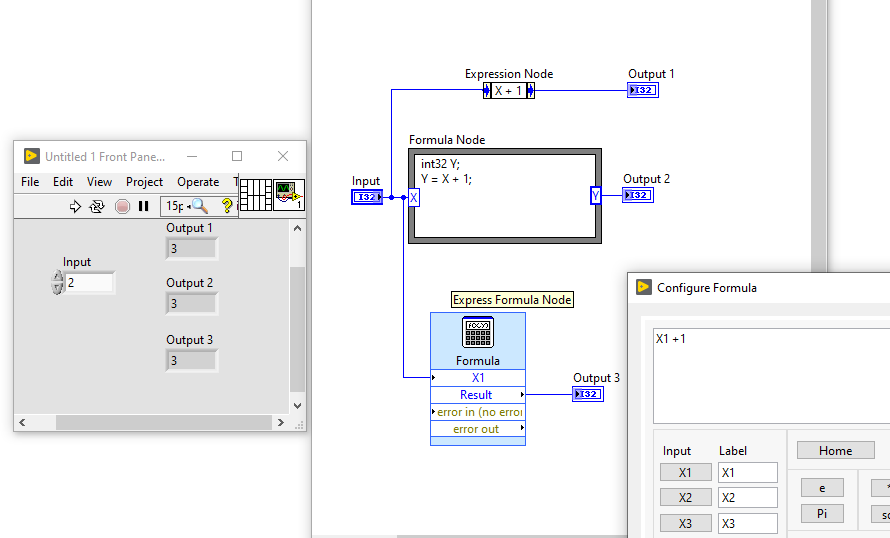Open the yellow context help icon
890x538 pixels.
(x=227, y=206)
